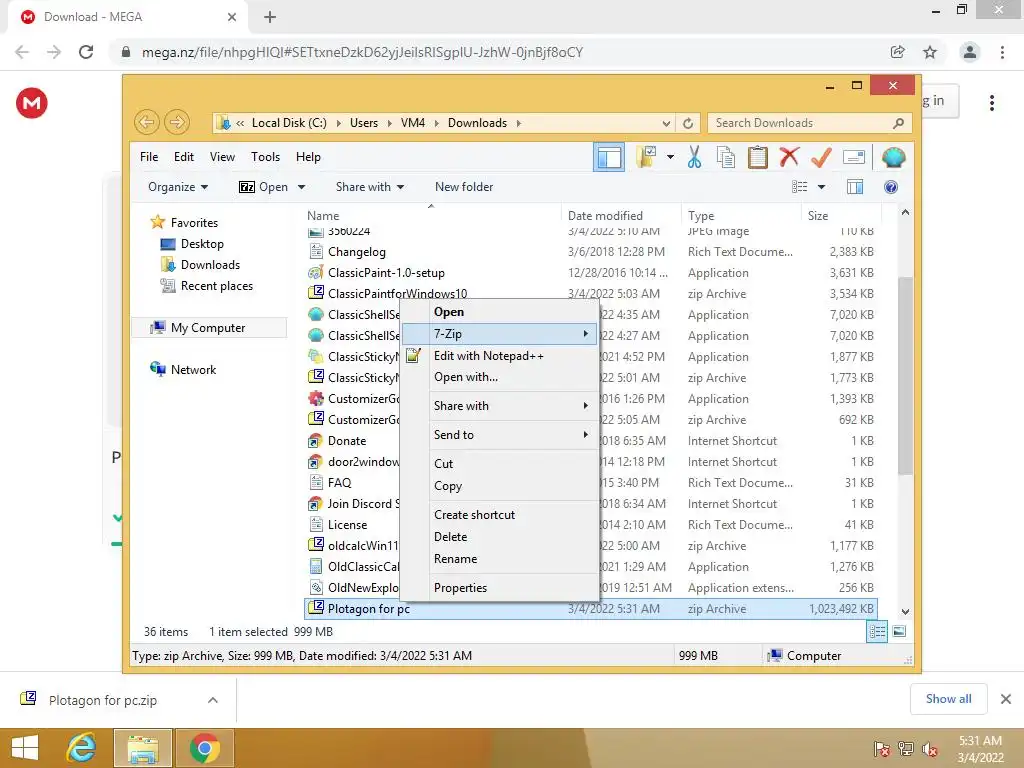The image size is (1024, 768).
Task: Click the change view icon
Action: point(800,187)
